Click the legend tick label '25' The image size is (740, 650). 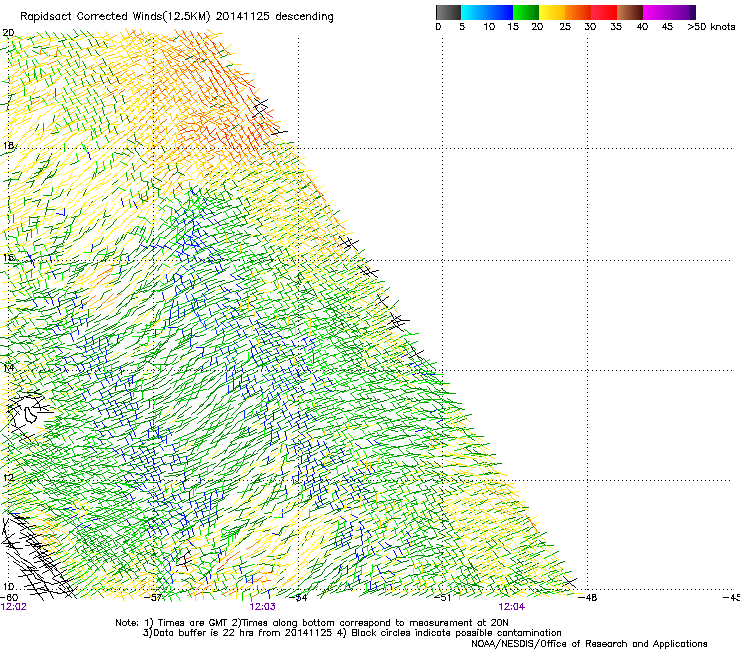click(565, 26)
